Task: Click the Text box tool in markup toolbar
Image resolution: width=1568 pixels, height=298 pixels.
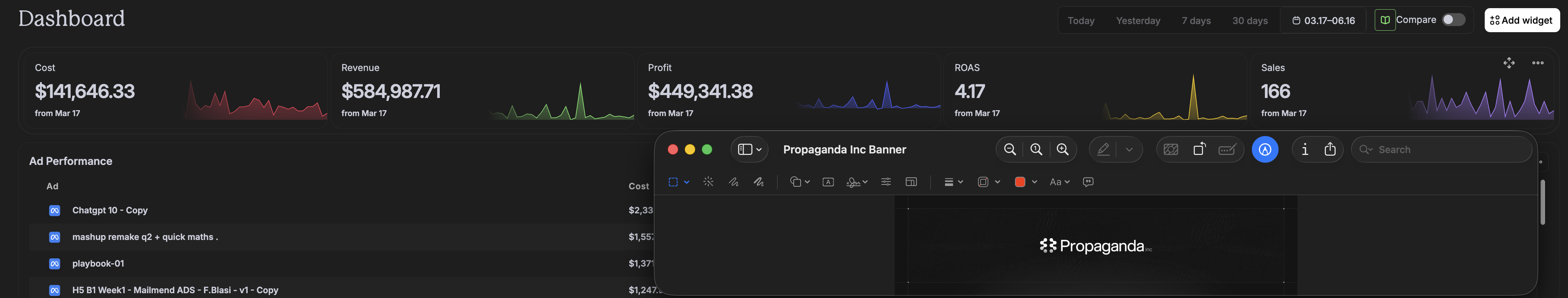Action: point(828,182)
